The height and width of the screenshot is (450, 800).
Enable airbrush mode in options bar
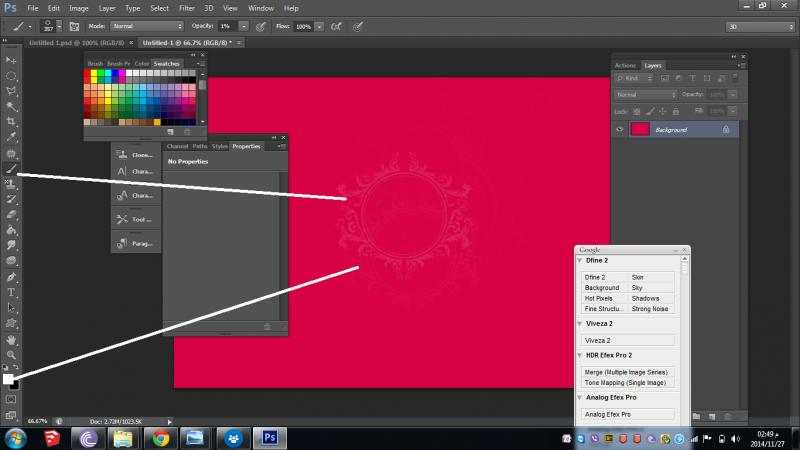coord(336,27)
